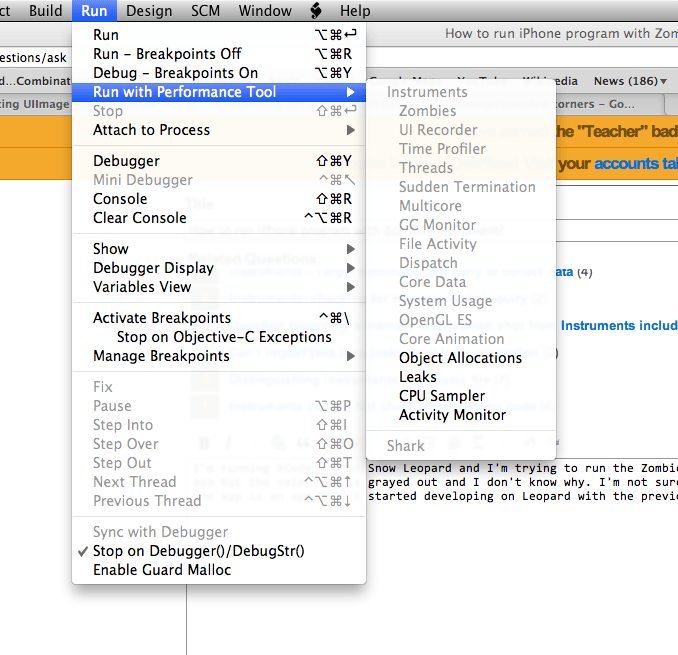Select Run – Breakpoints Off

(x=219, y=54)
